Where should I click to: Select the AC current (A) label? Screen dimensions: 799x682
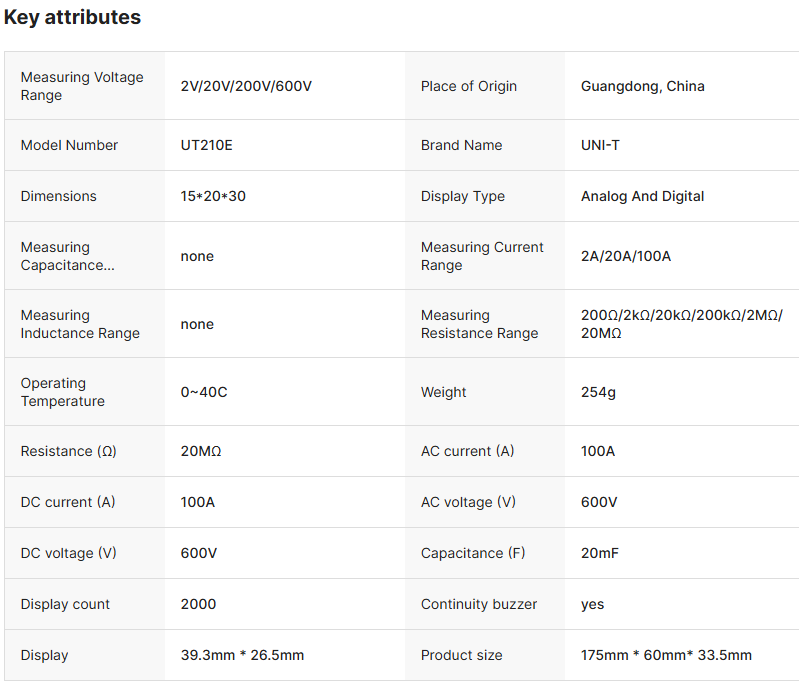(x=467, y=451)
